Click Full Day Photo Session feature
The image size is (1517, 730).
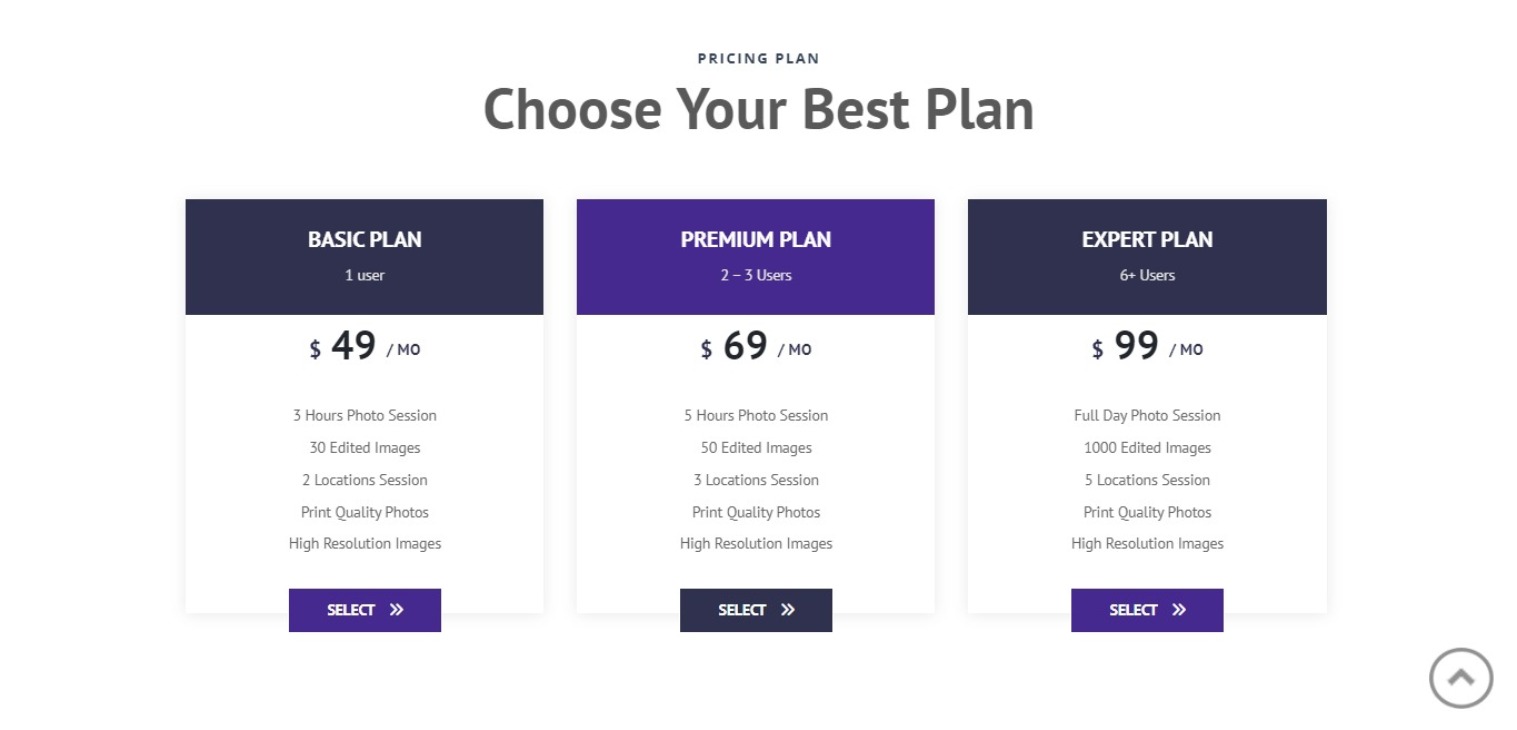tap(1147, 416)
